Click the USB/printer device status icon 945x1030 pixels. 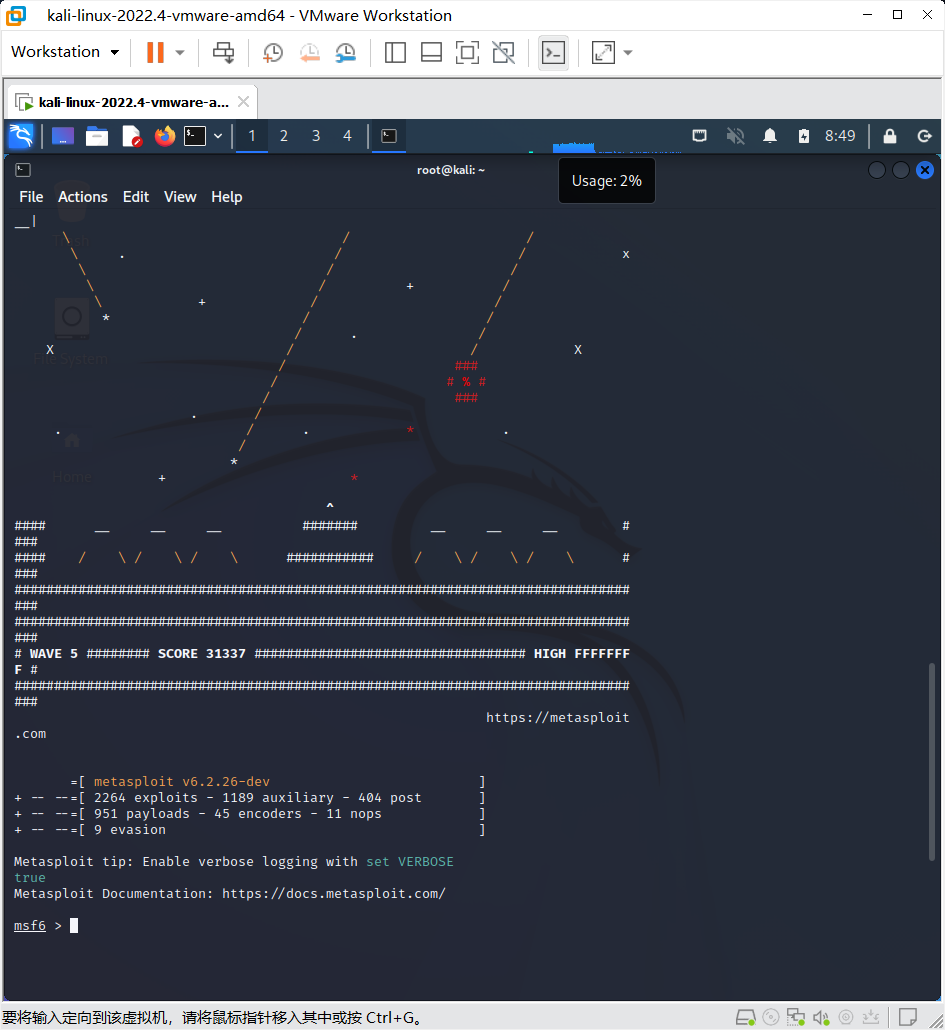846,1018
